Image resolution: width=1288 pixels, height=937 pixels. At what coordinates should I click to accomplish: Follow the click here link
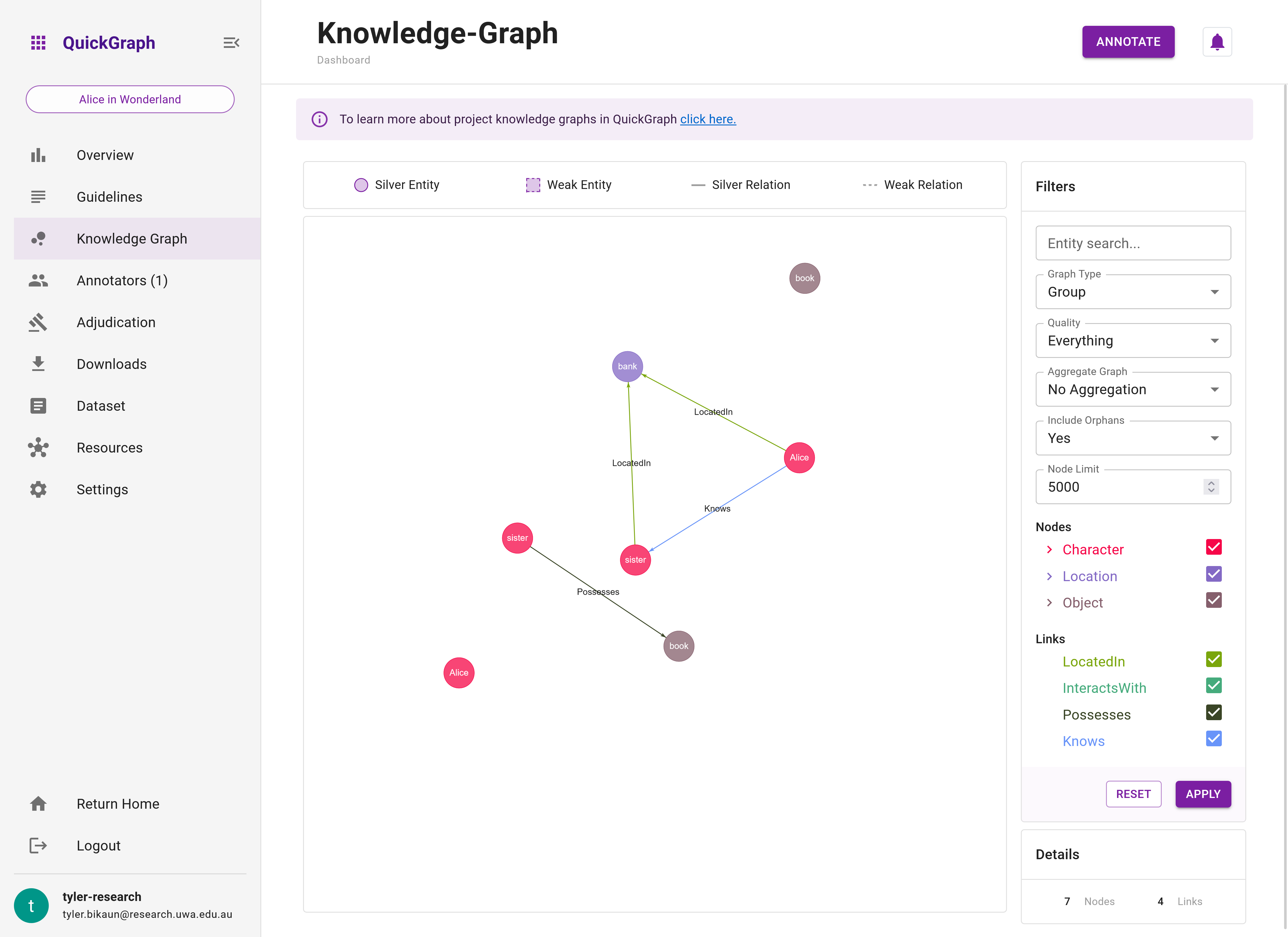pos(708,119)
